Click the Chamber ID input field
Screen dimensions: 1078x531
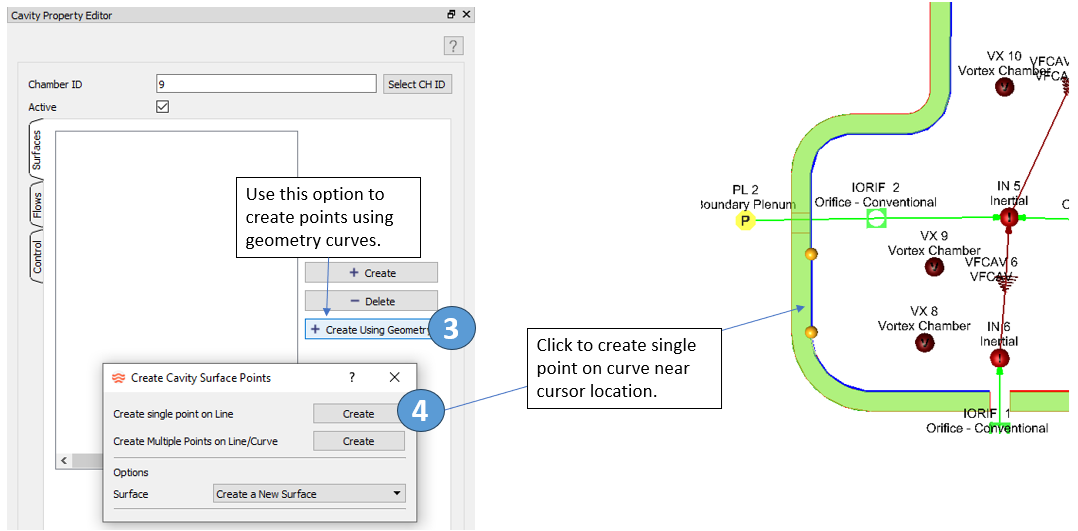(266, 84)
